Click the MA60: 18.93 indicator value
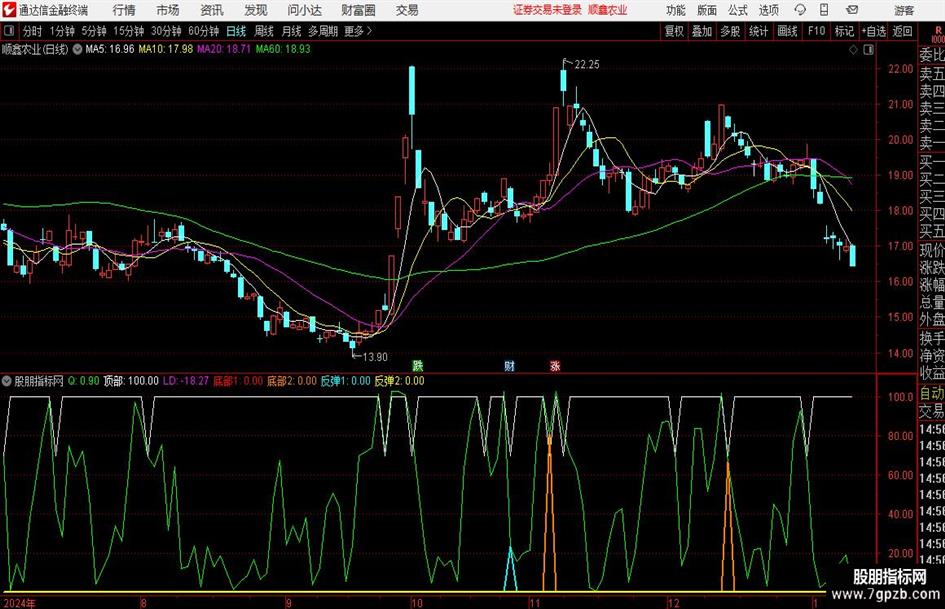 tap(283, 49)
